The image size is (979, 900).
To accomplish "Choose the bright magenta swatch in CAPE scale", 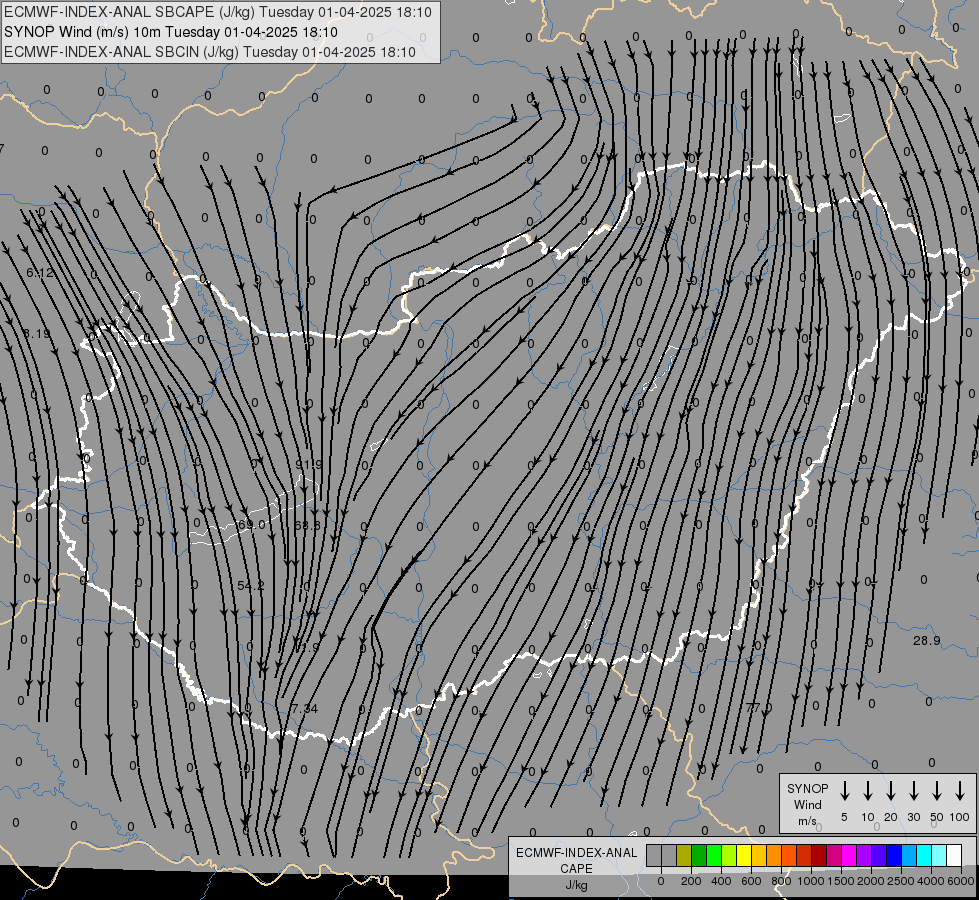I will 849,855.
